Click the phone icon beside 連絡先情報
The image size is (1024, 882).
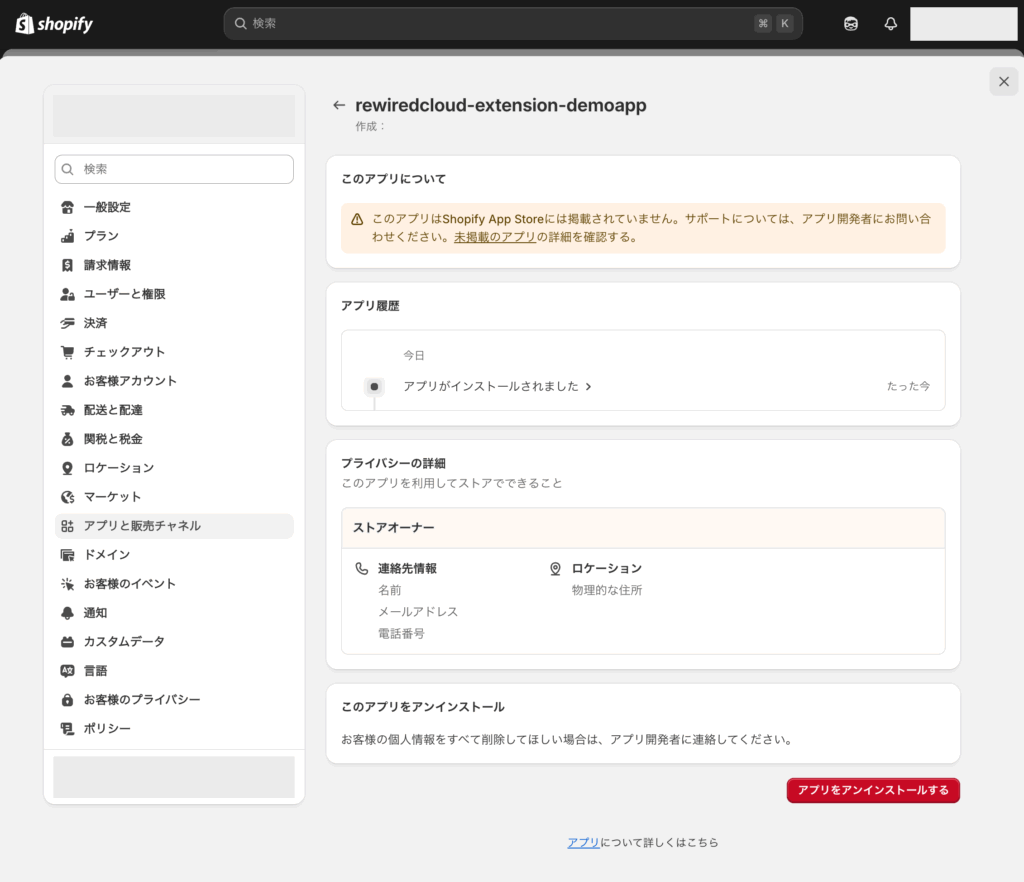361,569
